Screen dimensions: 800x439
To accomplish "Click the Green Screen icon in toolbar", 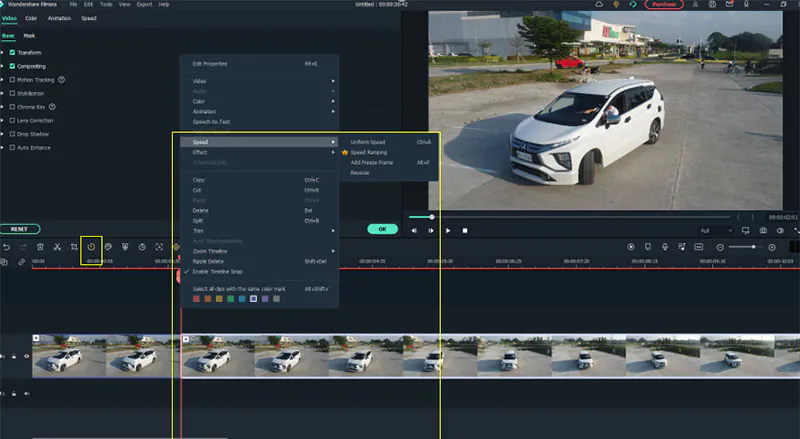I will click(125, 247).
